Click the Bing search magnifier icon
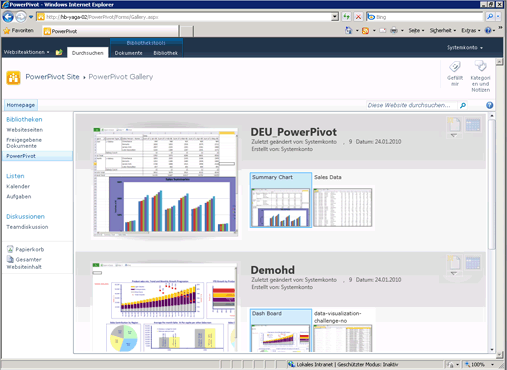Viewport: 507px width, 370px height. click(x=490, y=17)
